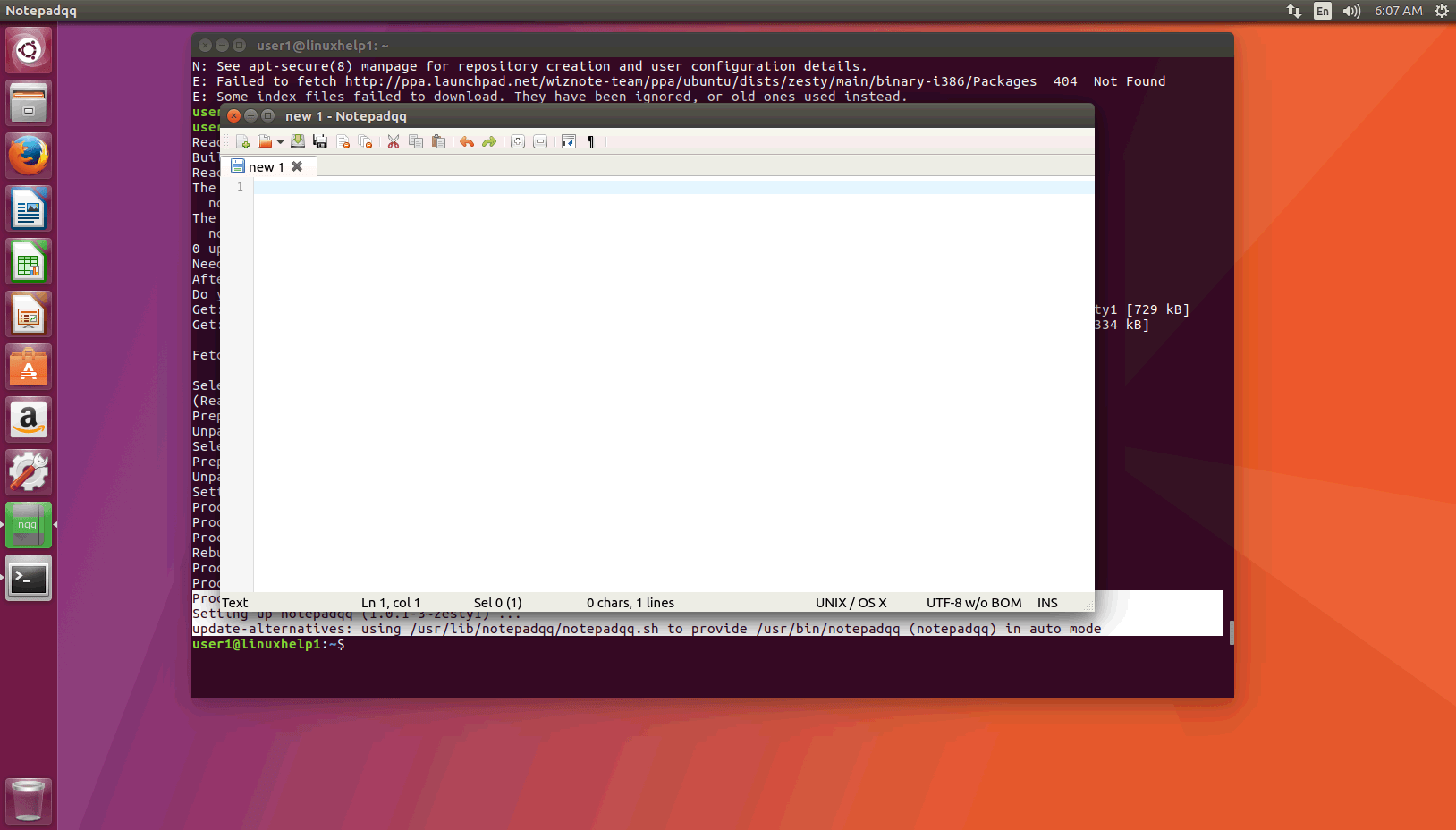Minimize the Notepadqq window
The height and width of the screenshot is (830, 1456).
250,115
